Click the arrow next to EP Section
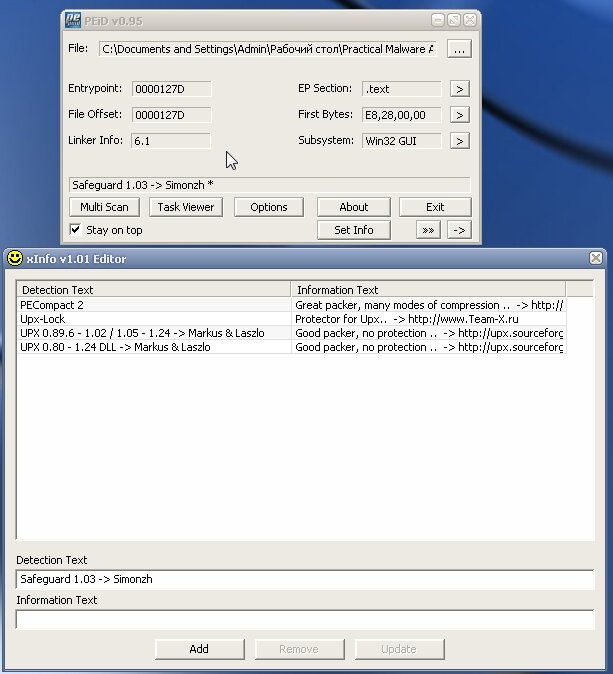Screen dimensions: 613x674 click(x=459, y=89)
